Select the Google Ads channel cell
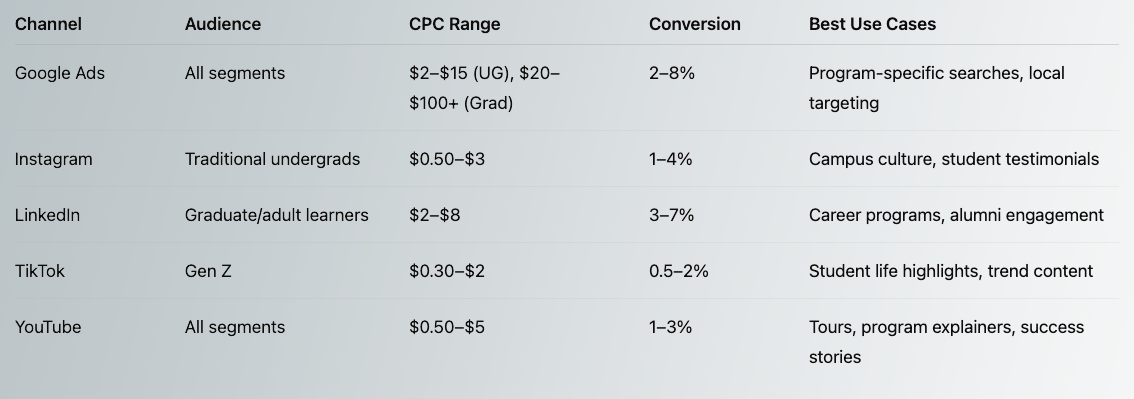 coord(59,73)
